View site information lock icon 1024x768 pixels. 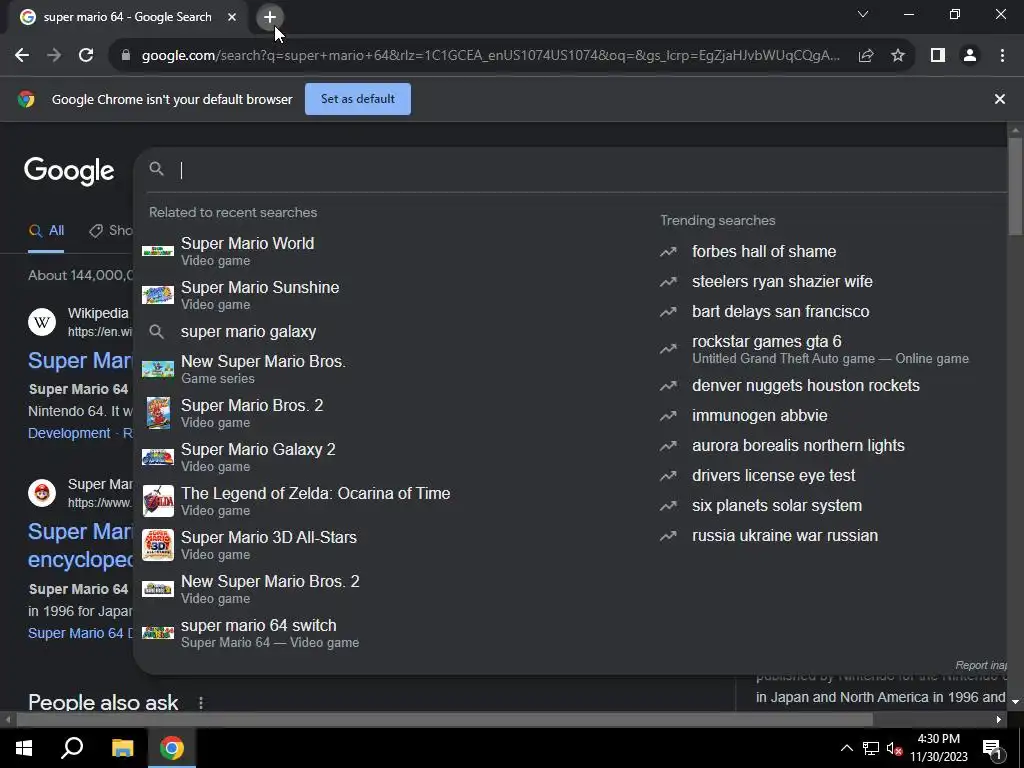pos(126,56)
